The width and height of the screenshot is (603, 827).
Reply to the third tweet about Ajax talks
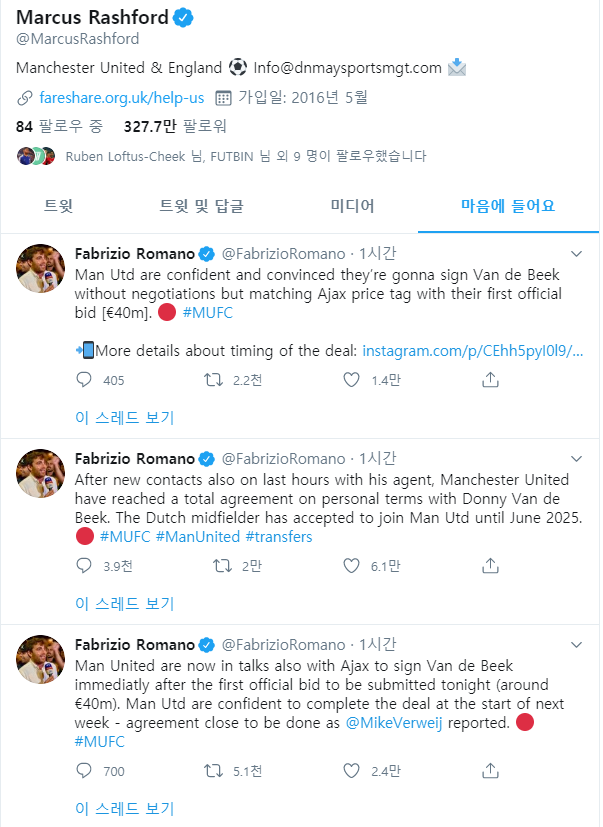(x=85, y=771)
